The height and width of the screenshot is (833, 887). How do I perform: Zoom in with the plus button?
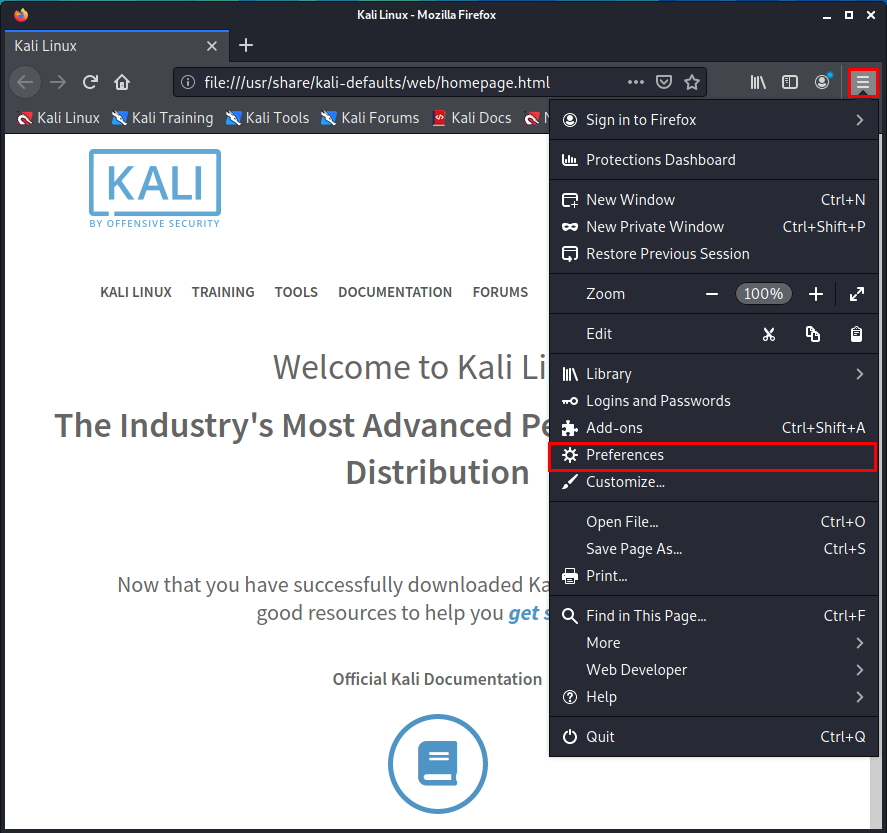[x=816, y=294]
